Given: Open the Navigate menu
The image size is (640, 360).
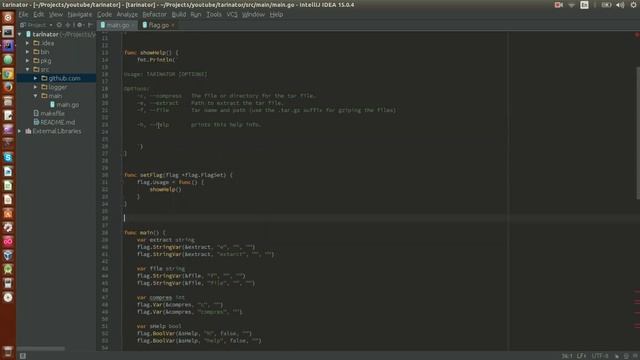Looking at the screenshot, I should tap(80, 14).
